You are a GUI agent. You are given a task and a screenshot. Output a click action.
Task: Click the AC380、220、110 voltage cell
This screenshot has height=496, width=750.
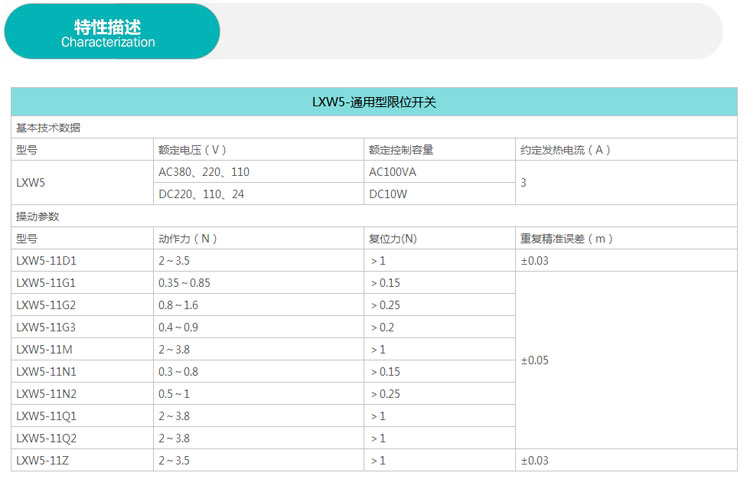pyautogui.click(x=258, y=172)
